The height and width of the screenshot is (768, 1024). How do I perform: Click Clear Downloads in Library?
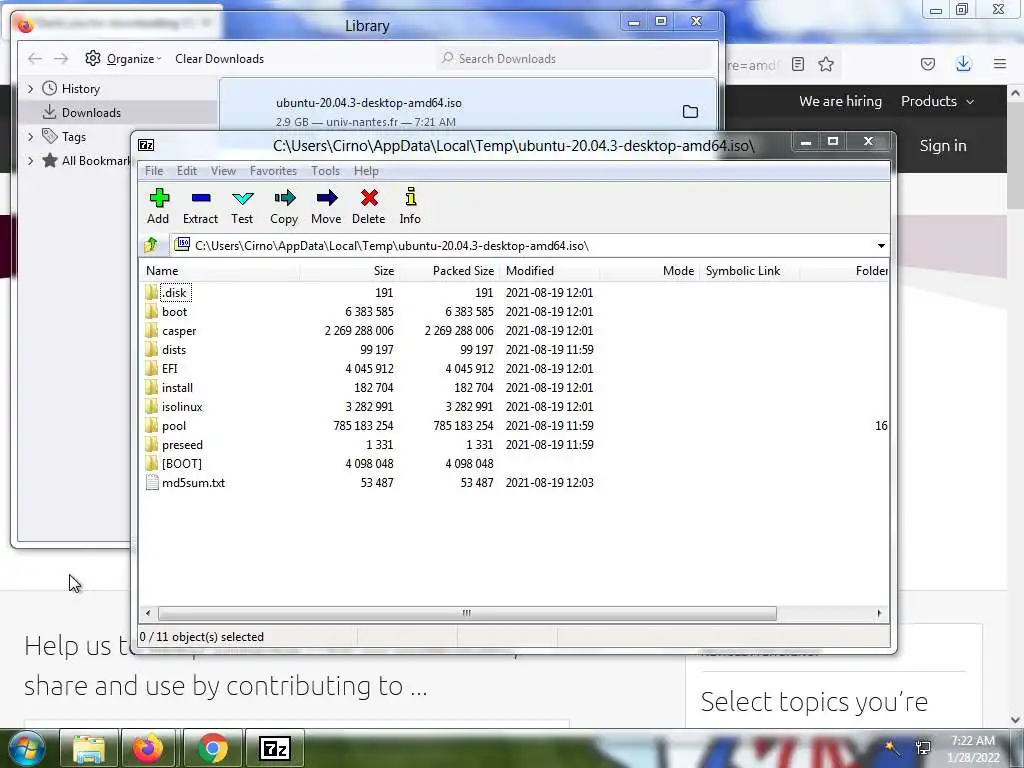219,59
